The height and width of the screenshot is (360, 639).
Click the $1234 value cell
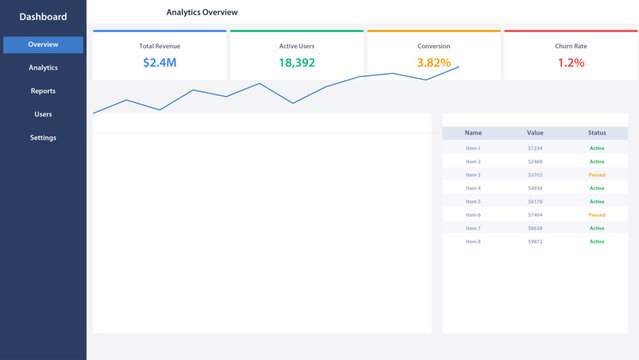pyautogui.click(x=535, y=148)
